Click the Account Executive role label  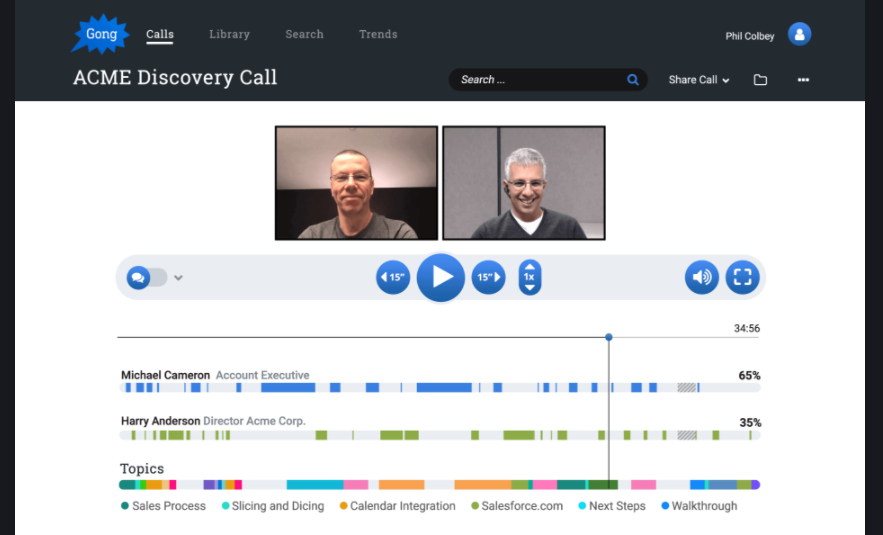(262, 375)
